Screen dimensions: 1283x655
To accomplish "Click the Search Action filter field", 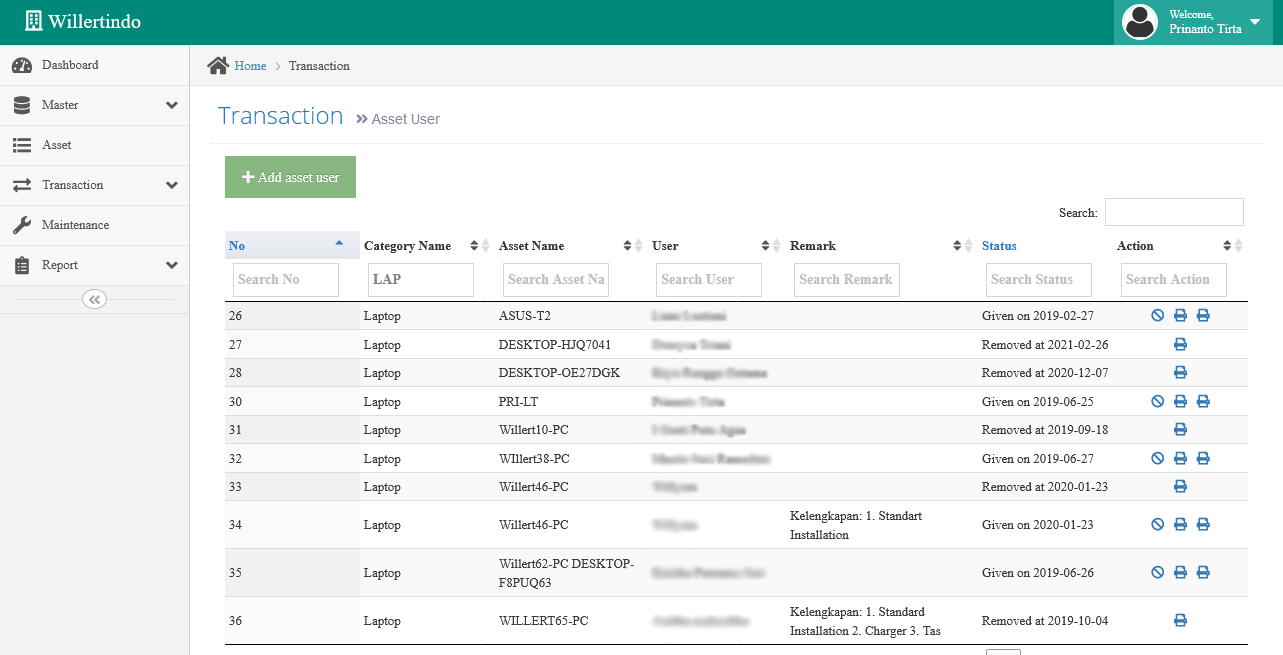I will 1174,280.
